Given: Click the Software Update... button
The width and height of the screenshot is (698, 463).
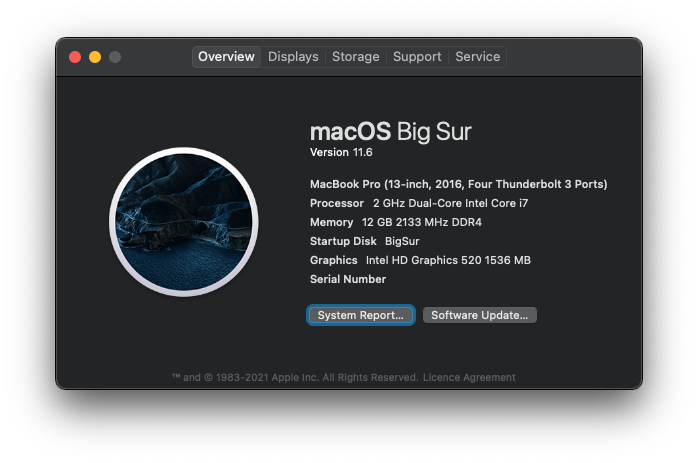Looking at the screenshot, I should 479,315.
